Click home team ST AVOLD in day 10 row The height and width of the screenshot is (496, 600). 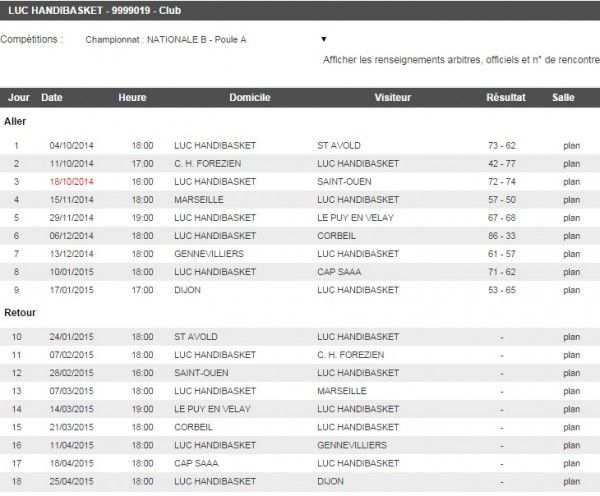[196, 337]
